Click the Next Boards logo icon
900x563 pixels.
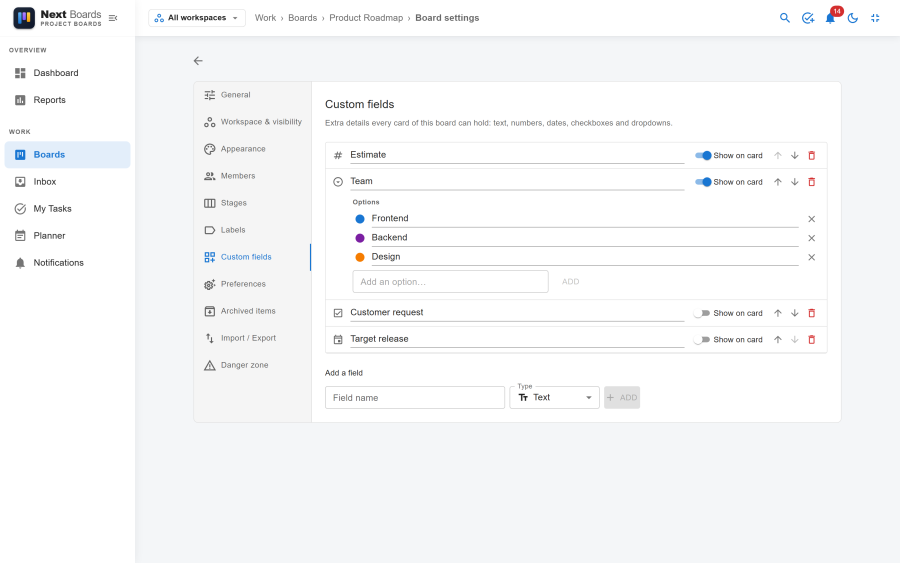click(x=24, y=18)
